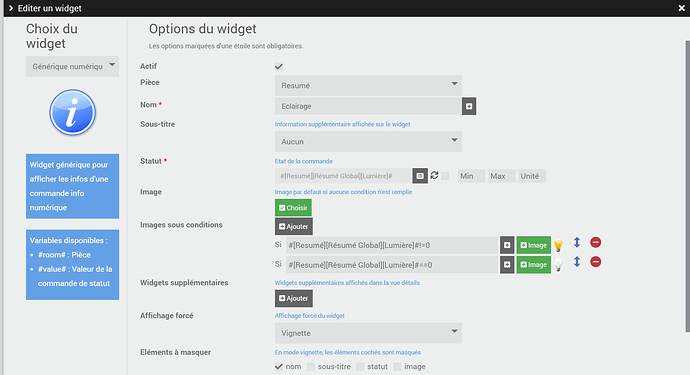Click the vertical scrollbar of the dialog
Image resolution: width=690 pixels, height=375 pixels.
click(x=687, y=187)
